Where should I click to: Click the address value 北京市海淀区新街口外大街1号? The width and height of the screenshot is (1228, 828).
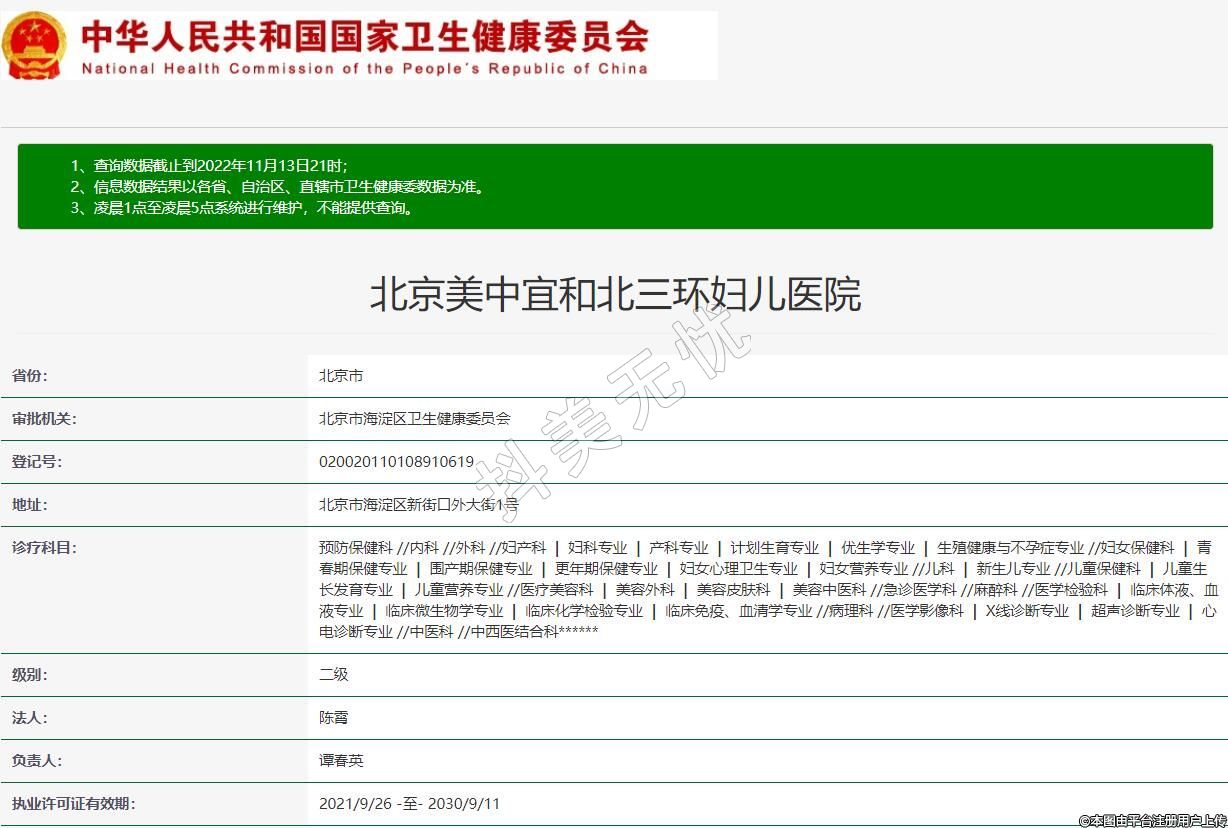pyautogui.click(x=418, y=505)
